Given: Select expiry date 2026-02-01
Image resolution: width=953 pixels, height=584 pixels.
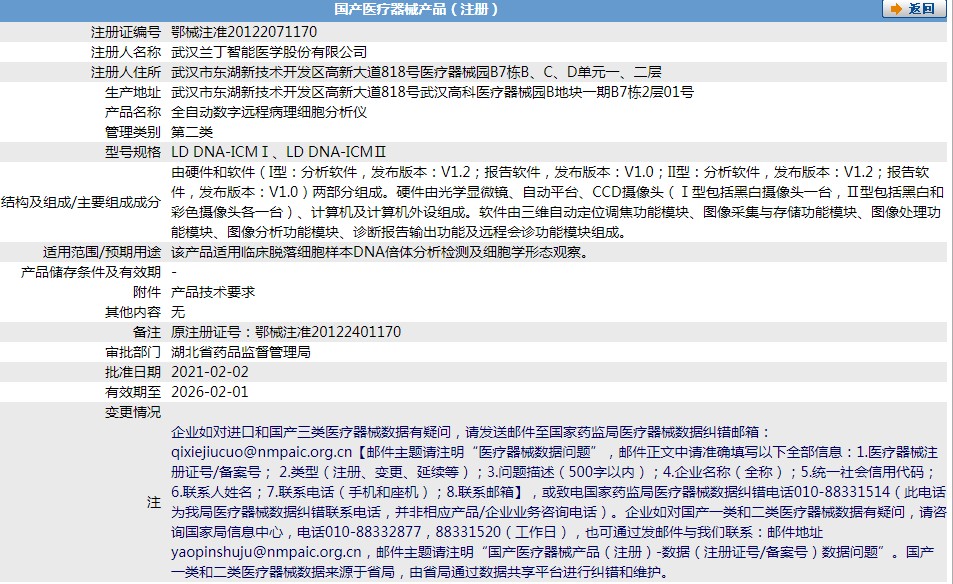Looking at the screenshot, I should (210, 392).
